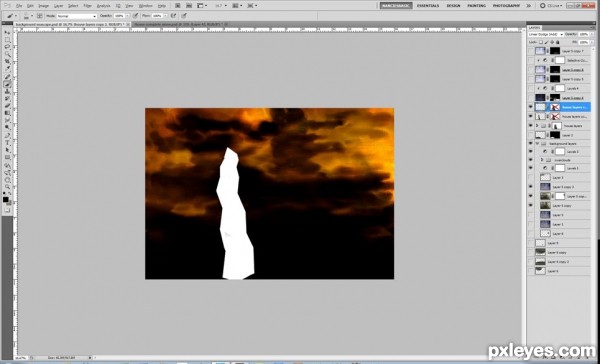Viewport: 600px width, 364px height.
Task: Select the Clone Stamp tool
Action: pyautogui.click(x=7, y=91)
